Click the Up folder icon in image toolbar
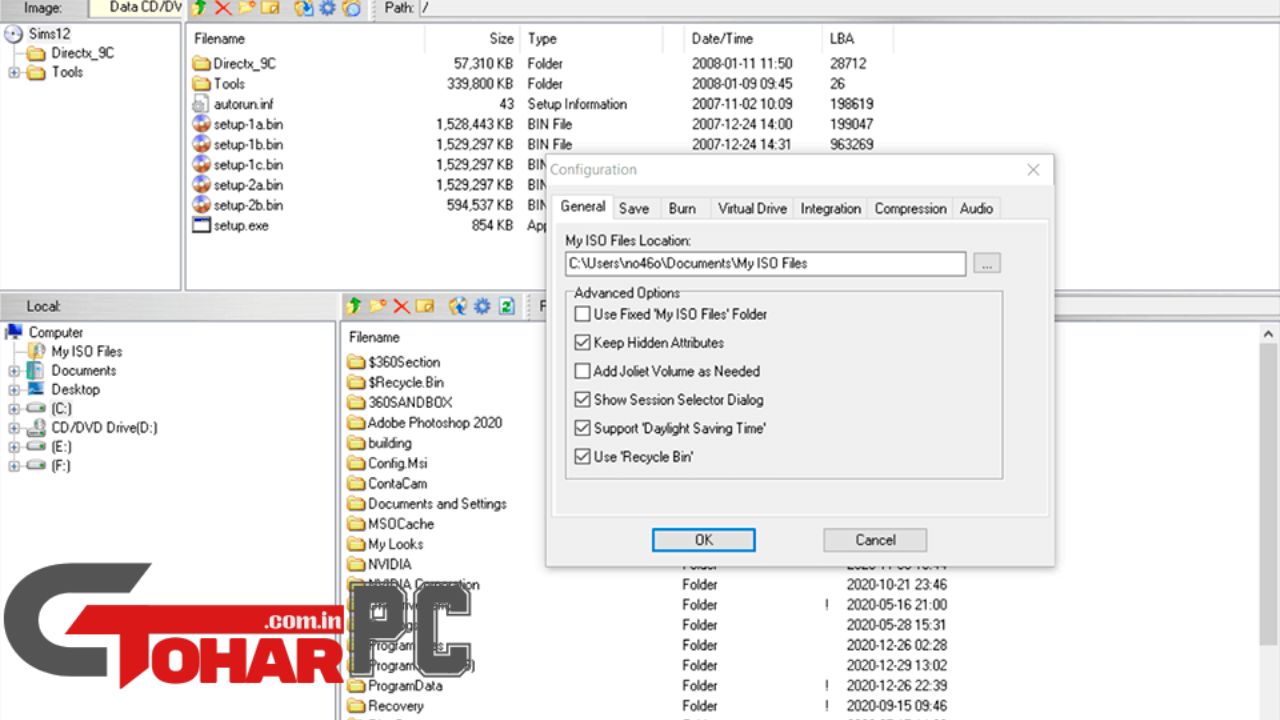Screen dimensions: 1280x720 (x=199, y=8)
